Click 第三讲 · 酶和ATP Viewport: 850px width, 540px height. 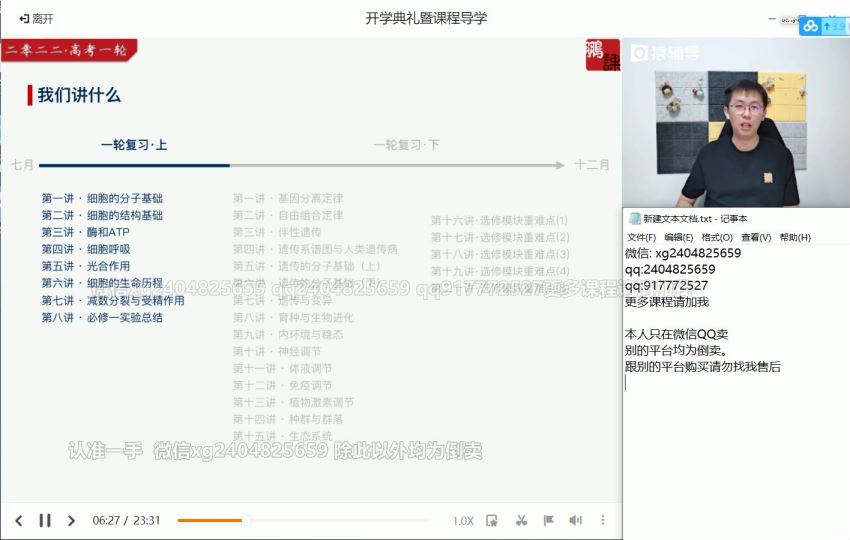tap(86, 232)
